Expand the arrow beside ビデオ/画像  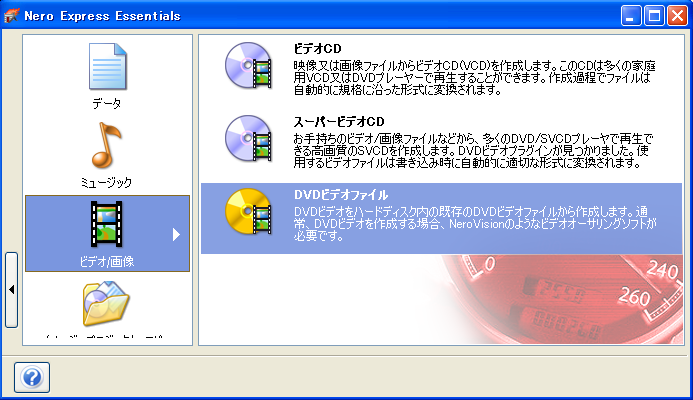(176, 234)
